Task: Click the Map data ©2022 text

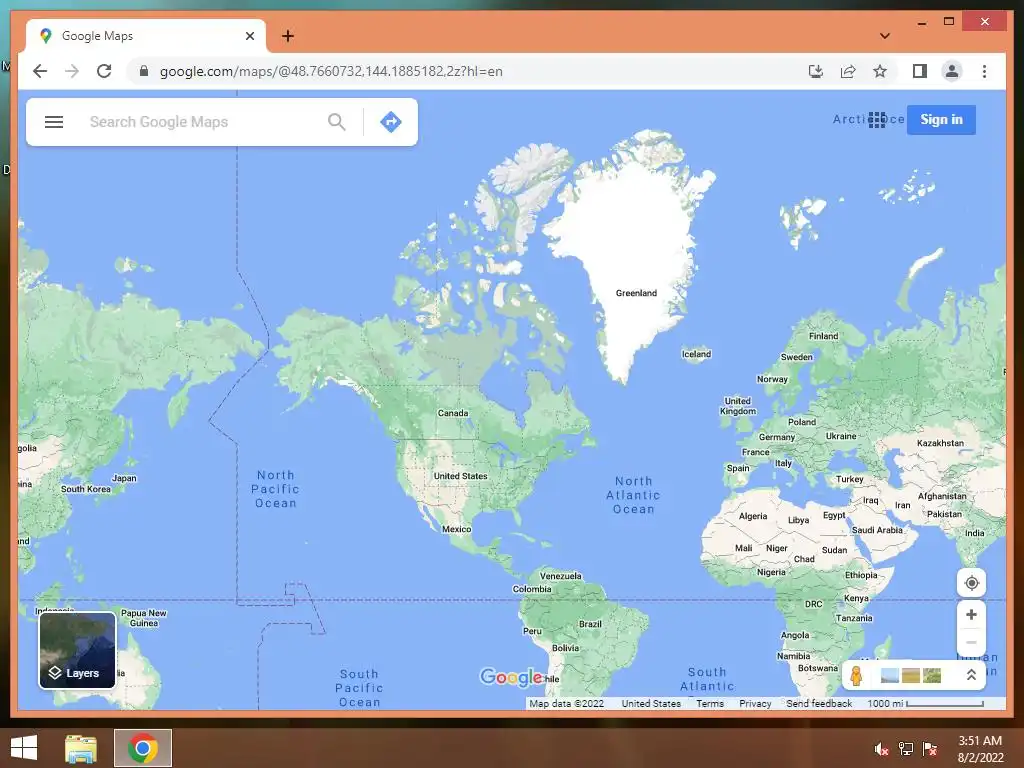Action: click(566, 703)
